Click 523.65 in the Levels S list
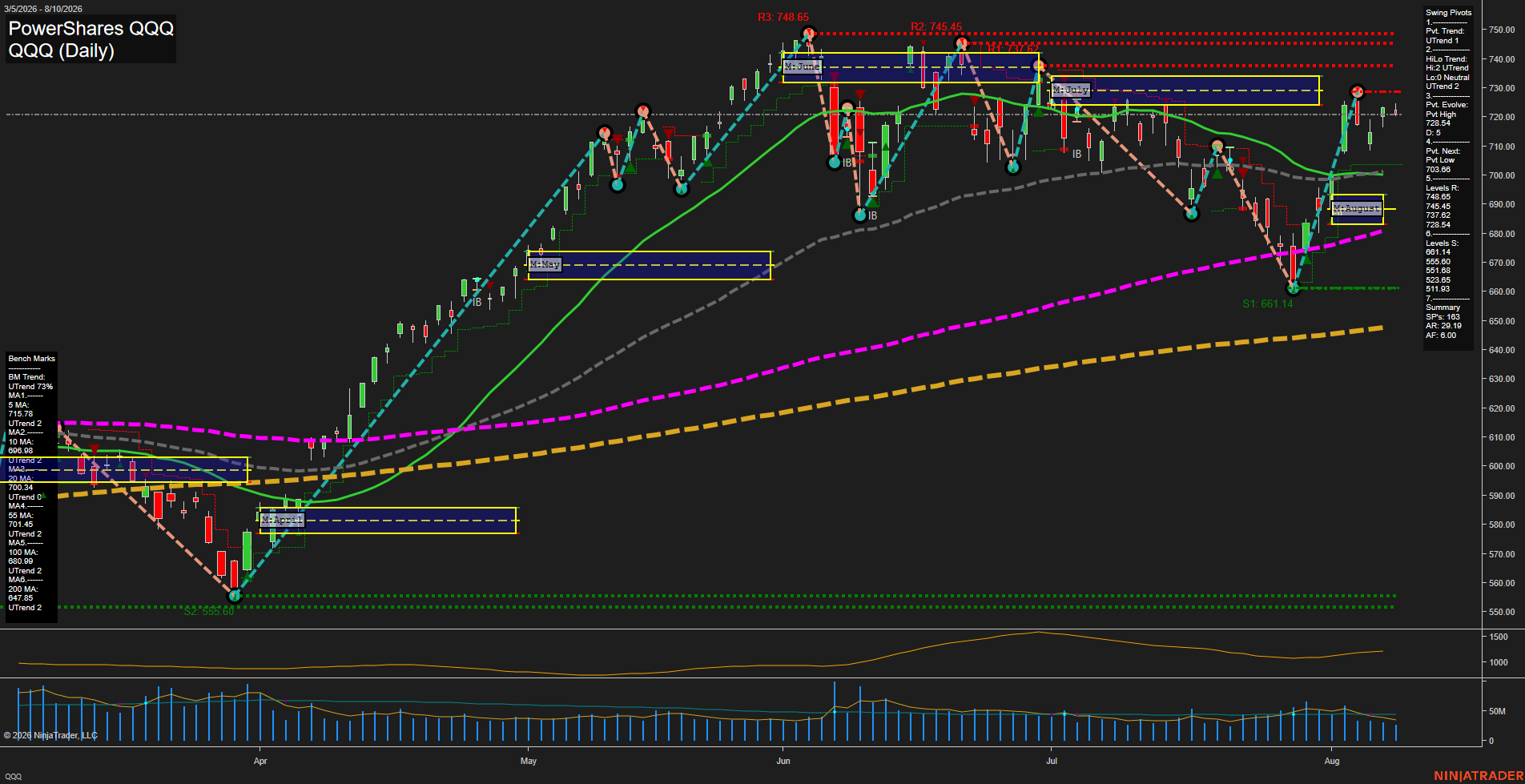 [x=1438, y=280]
